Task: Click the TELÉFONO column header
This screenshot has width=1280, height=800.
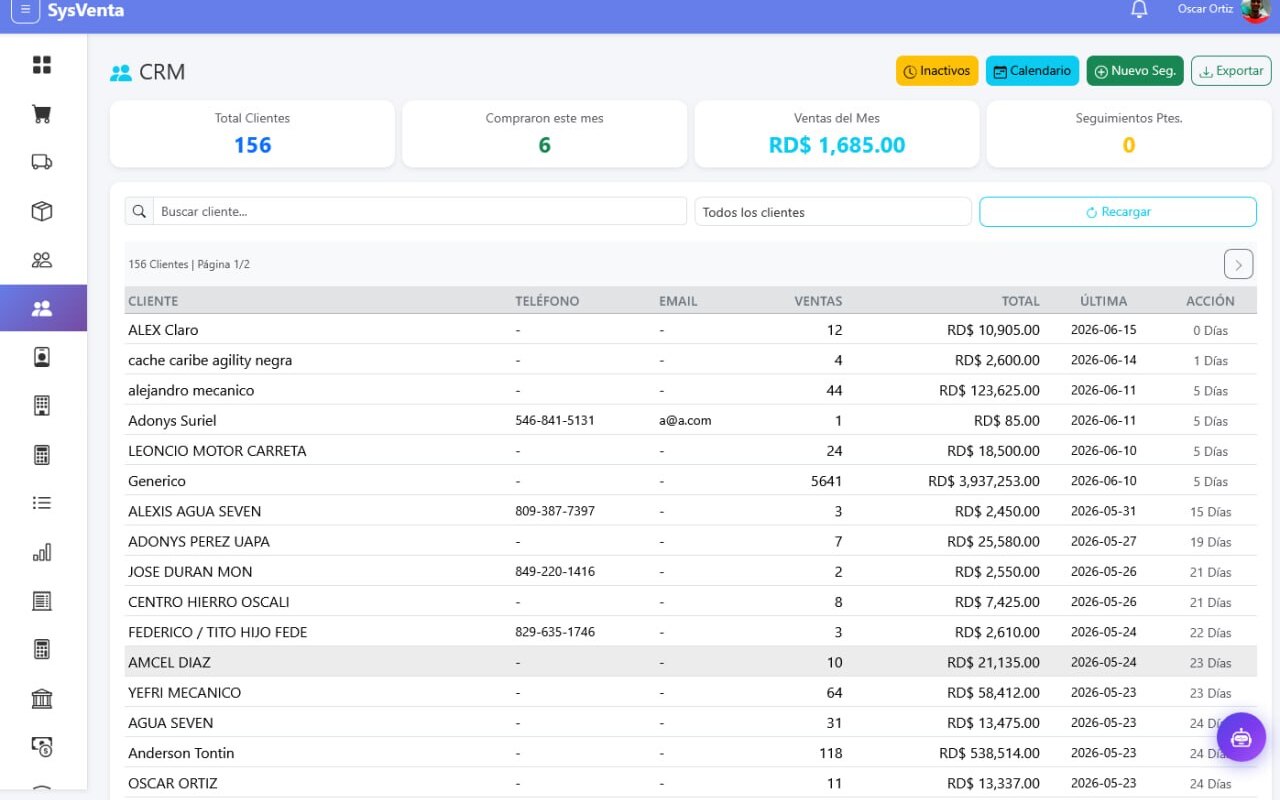Action: click(x=547, y=301)
